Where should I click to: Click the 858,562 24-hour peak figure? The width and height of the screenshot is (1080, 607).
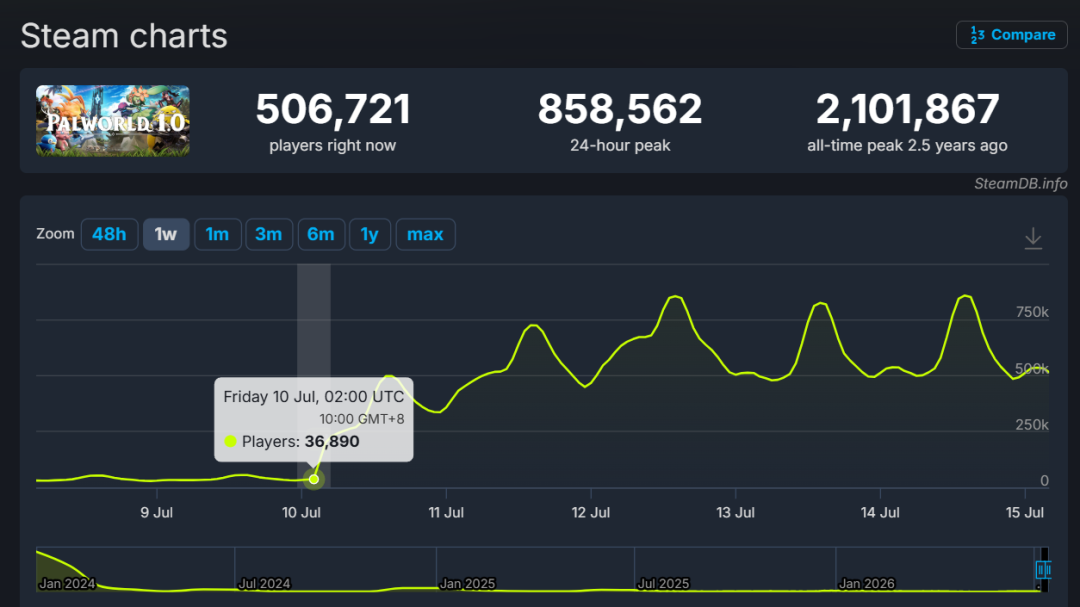pos(620,109)
